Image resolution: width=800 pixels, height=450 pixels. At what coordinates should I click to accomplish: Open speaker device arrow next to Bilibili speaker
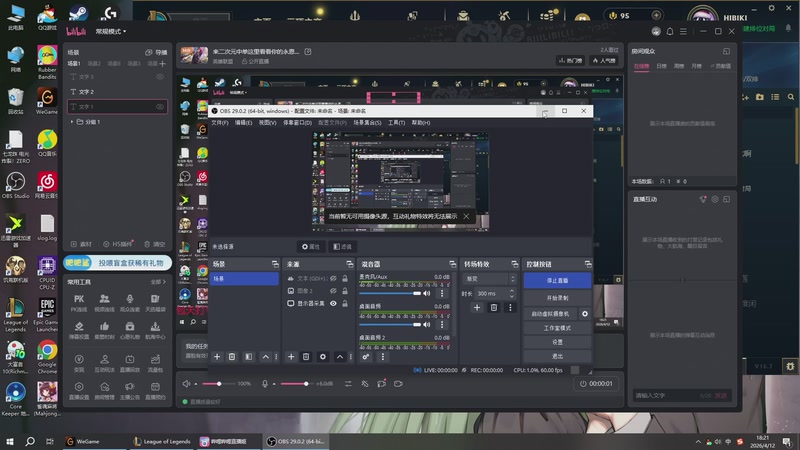195,384
